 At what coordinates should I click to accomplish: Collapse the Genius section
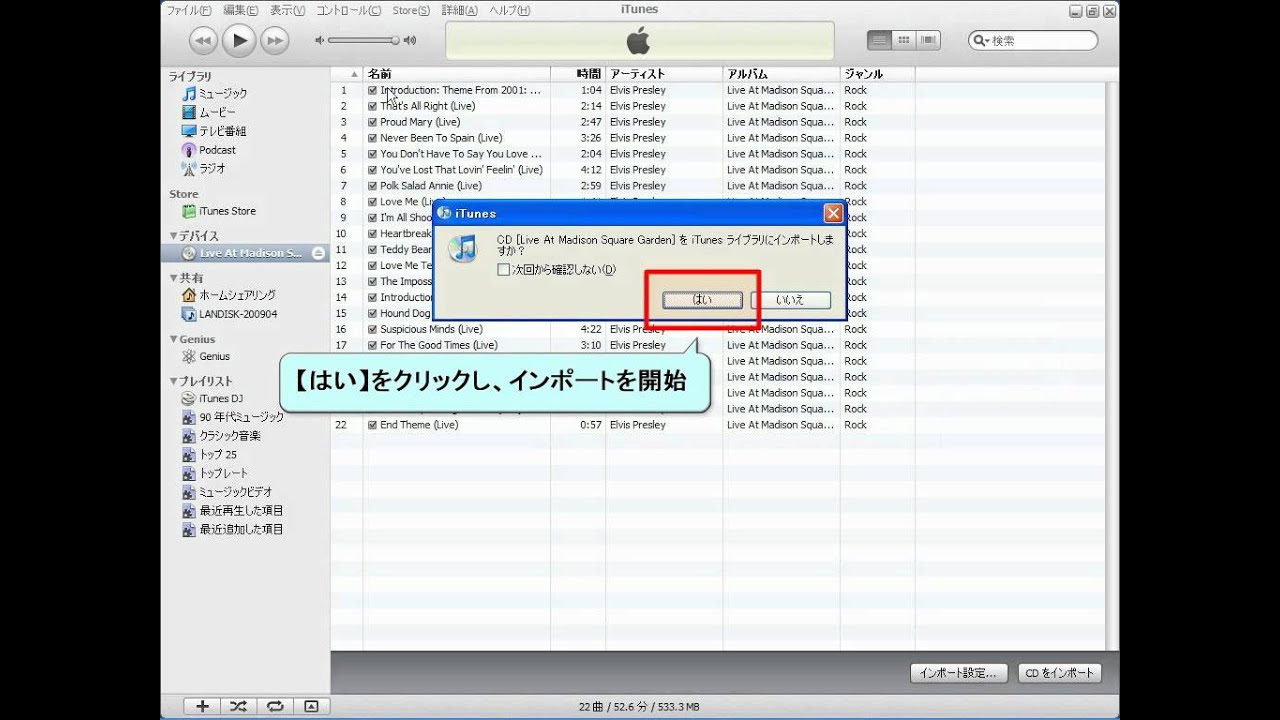[x=173, y=339]
